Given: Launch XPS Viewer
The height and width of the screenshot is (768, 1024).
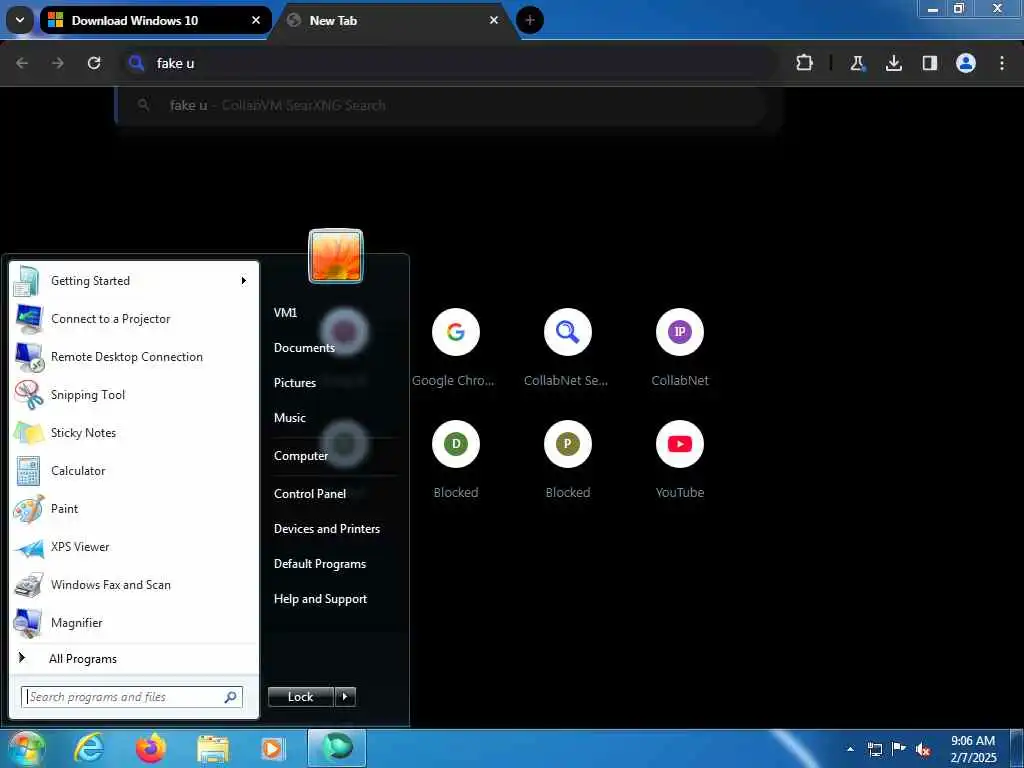Looking at the screenshot, I should 134,547.
